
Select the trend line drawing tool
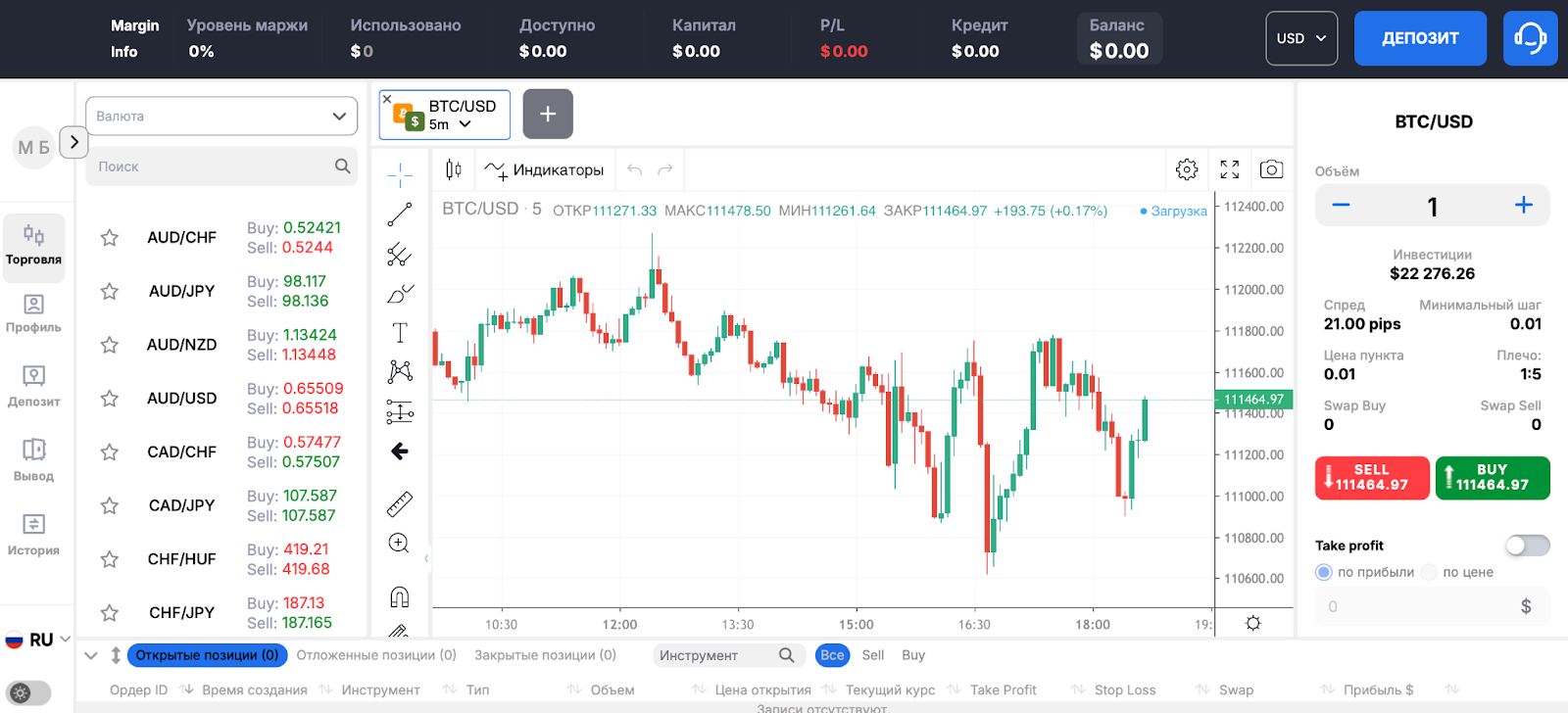(400, 214)
